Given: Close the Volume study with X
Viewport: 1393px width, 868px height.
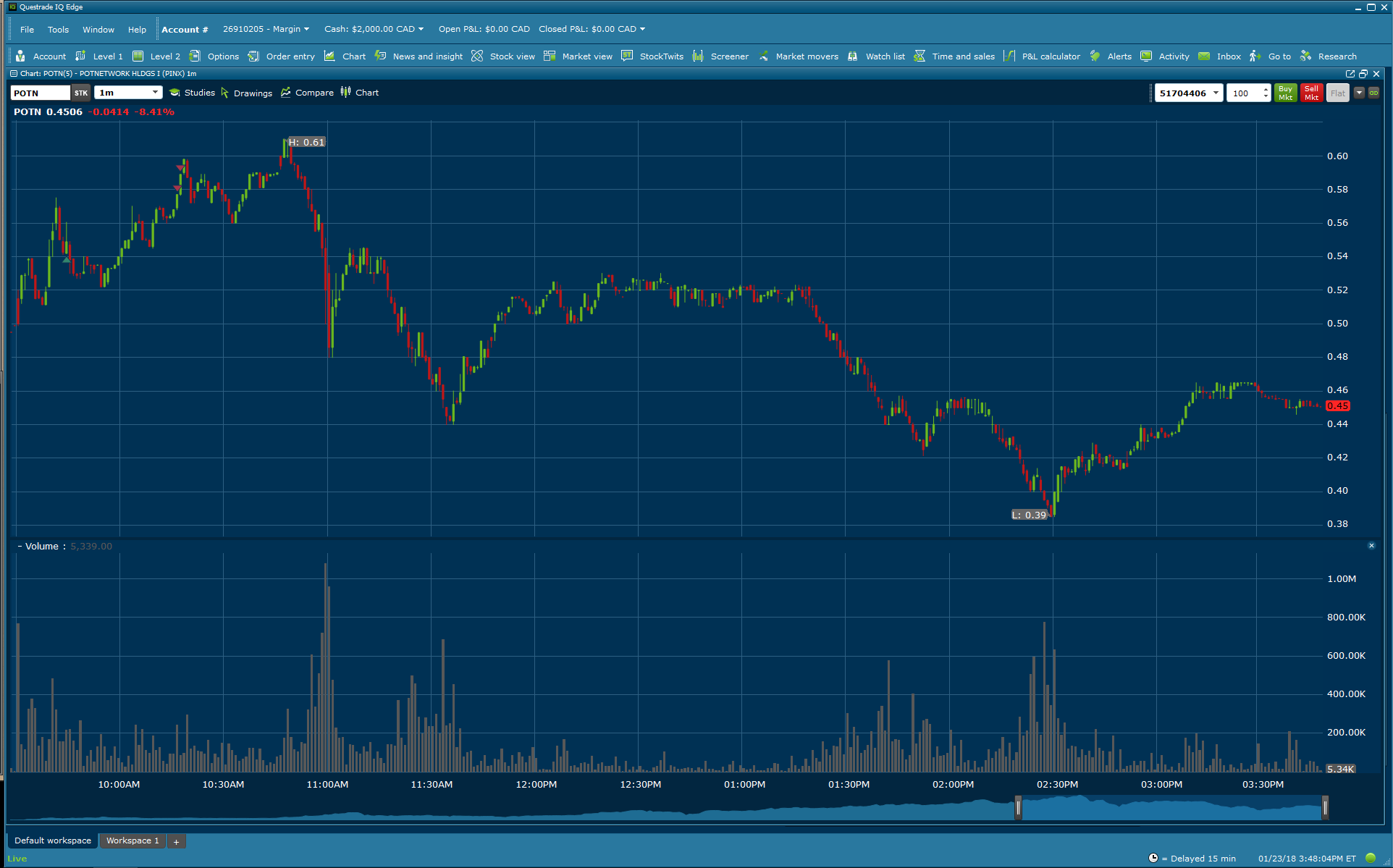Looking at the screenshot, I should (1371, 546).
